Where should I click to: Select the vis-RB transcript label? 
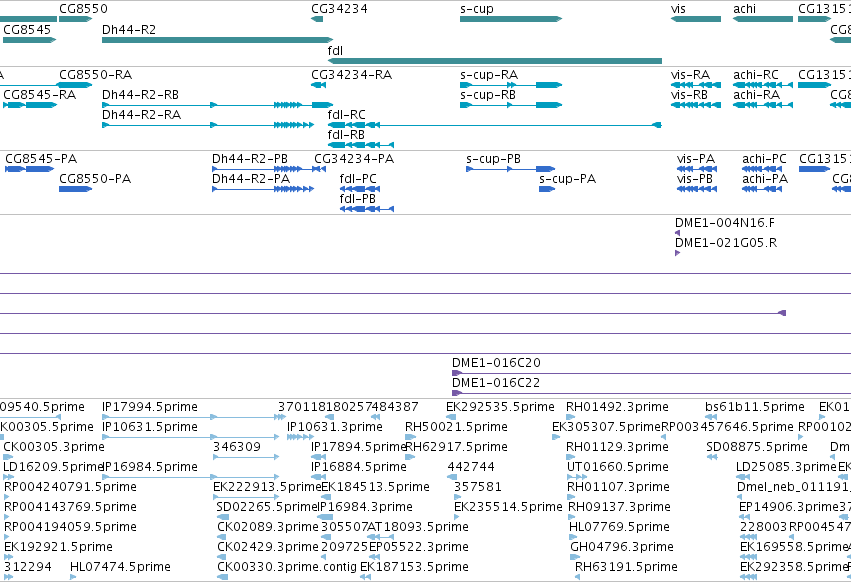point(689,95)
